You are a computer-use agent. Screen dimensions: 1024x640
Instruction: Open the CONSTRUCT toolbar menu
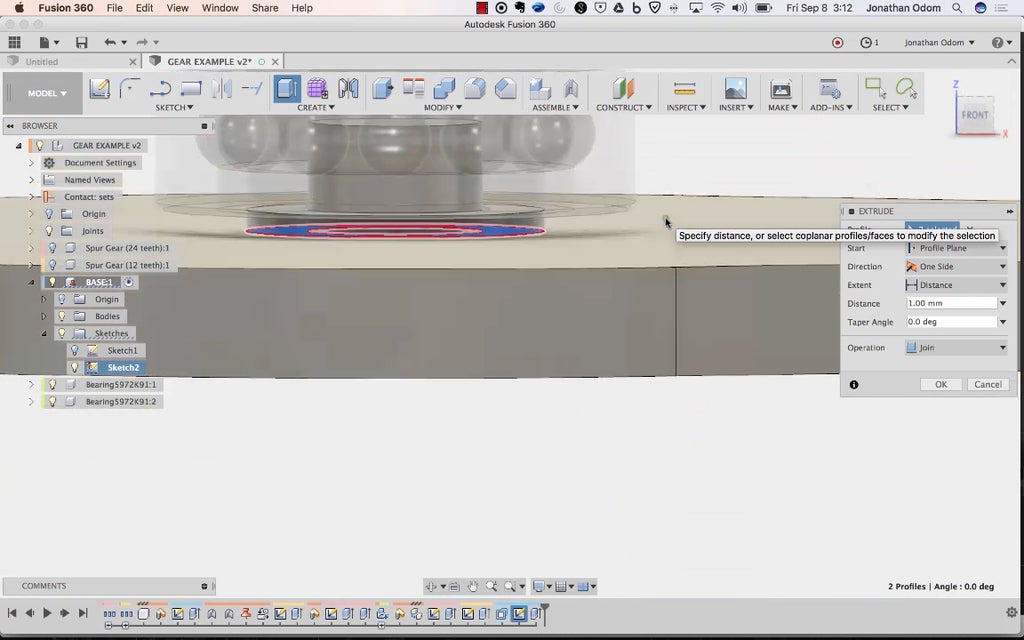coord(624,107)
